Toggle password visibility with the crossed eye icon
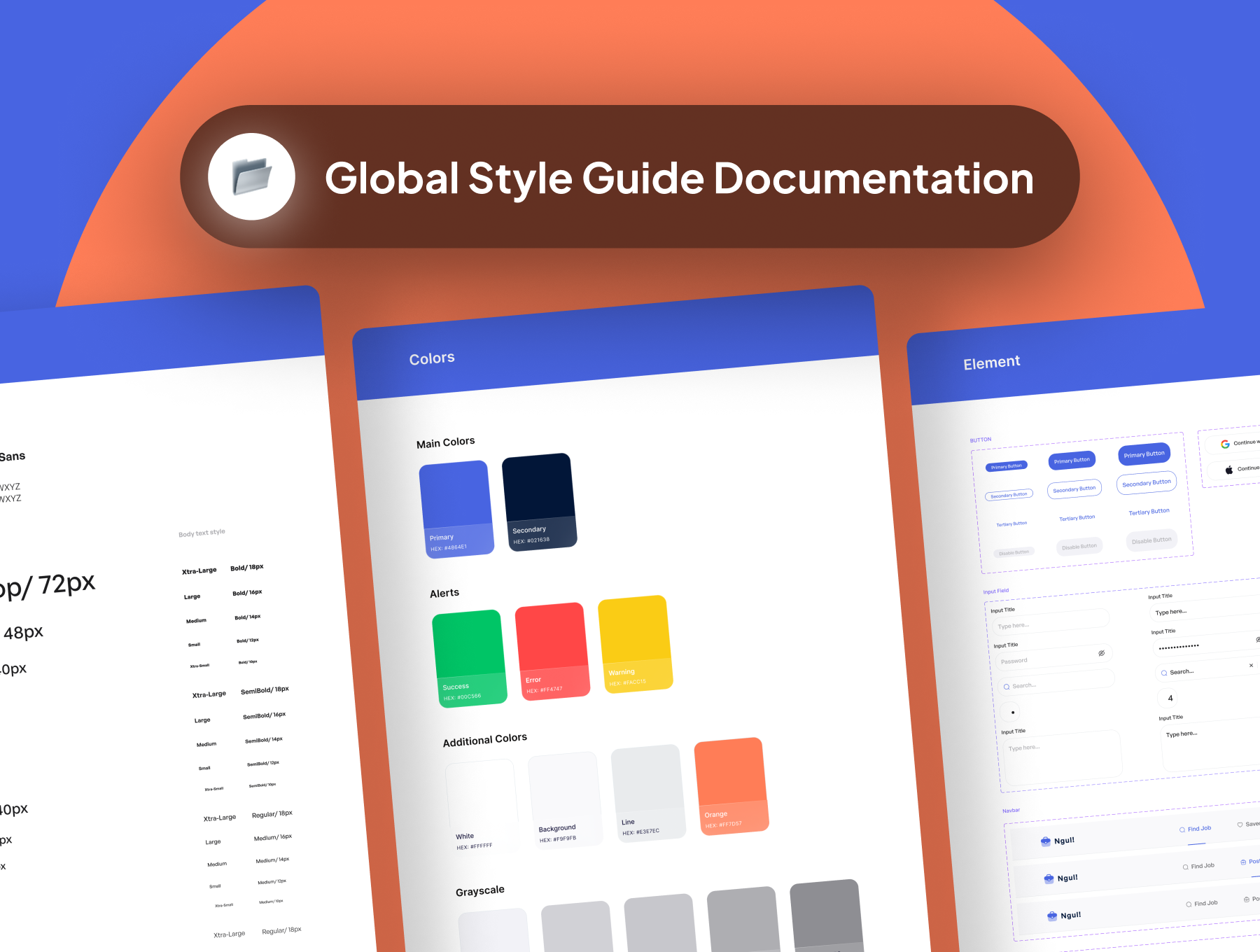Screen dimensions: 1260x952 pyautogui.click(x=1101, y=653)
